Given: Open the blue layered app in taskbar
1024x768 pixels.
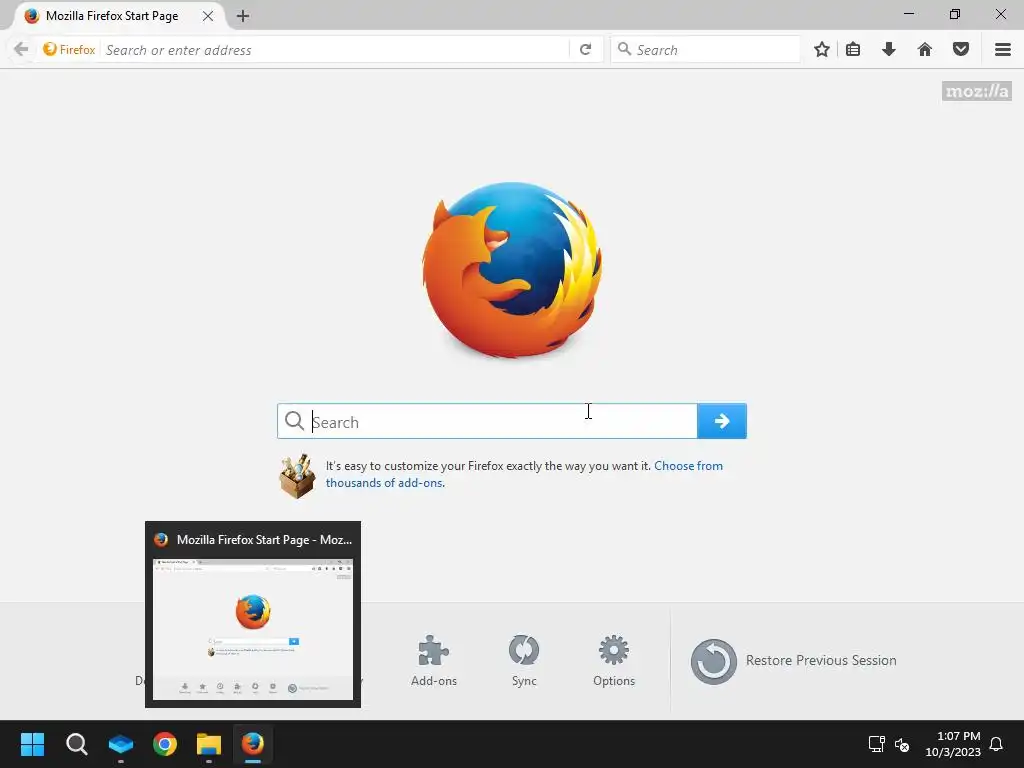Looking at the screenshot, I should (121, 744).
